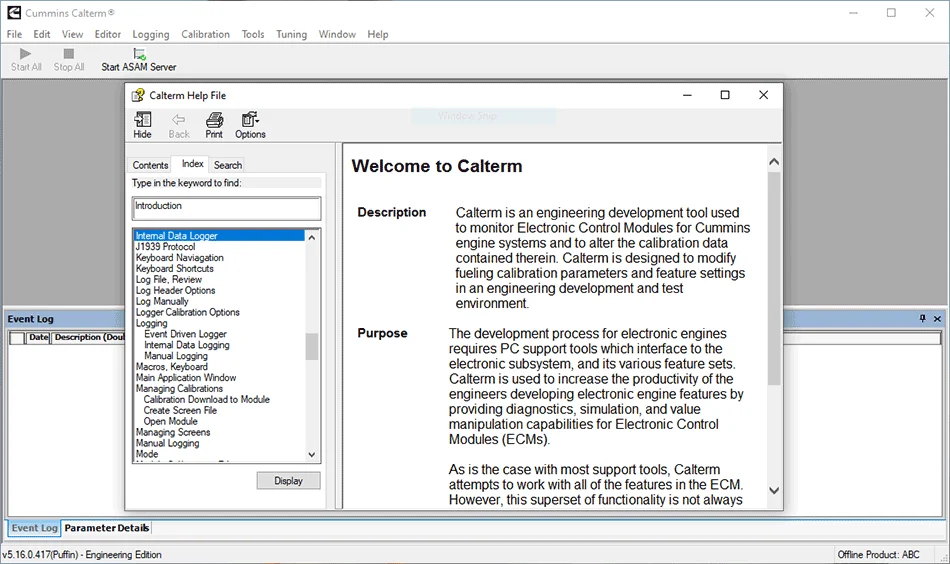The image size is (950, 564).
Task: Switch to the Contents tab
Action: click(x=151, y=165)
